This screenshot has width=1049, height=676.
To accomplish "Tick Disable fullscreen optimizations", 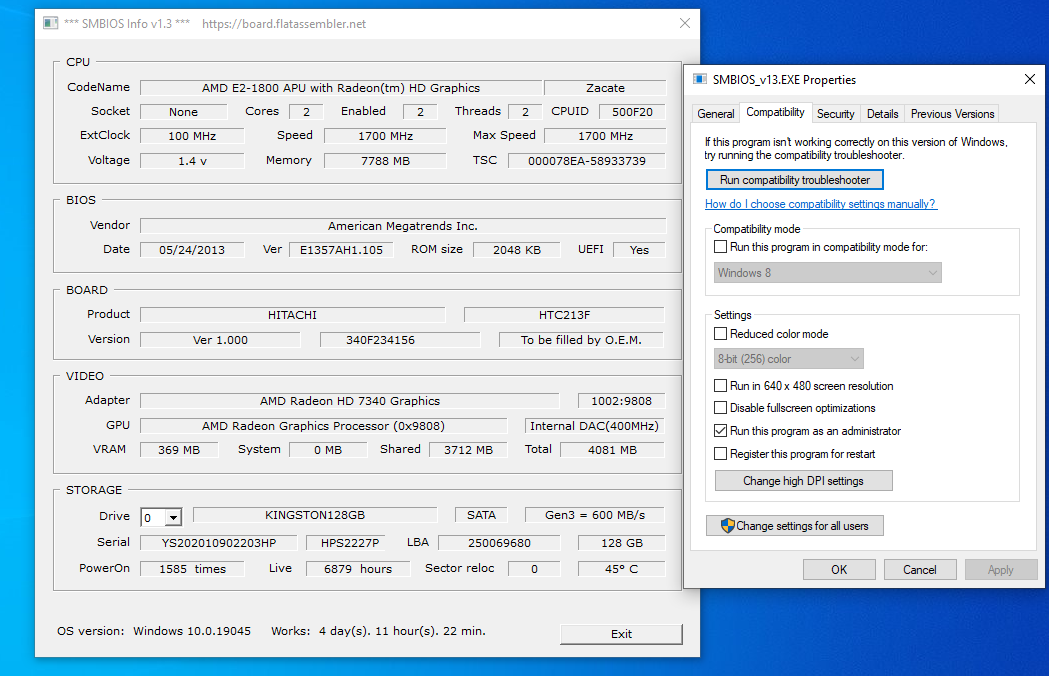I will (721, 408).
